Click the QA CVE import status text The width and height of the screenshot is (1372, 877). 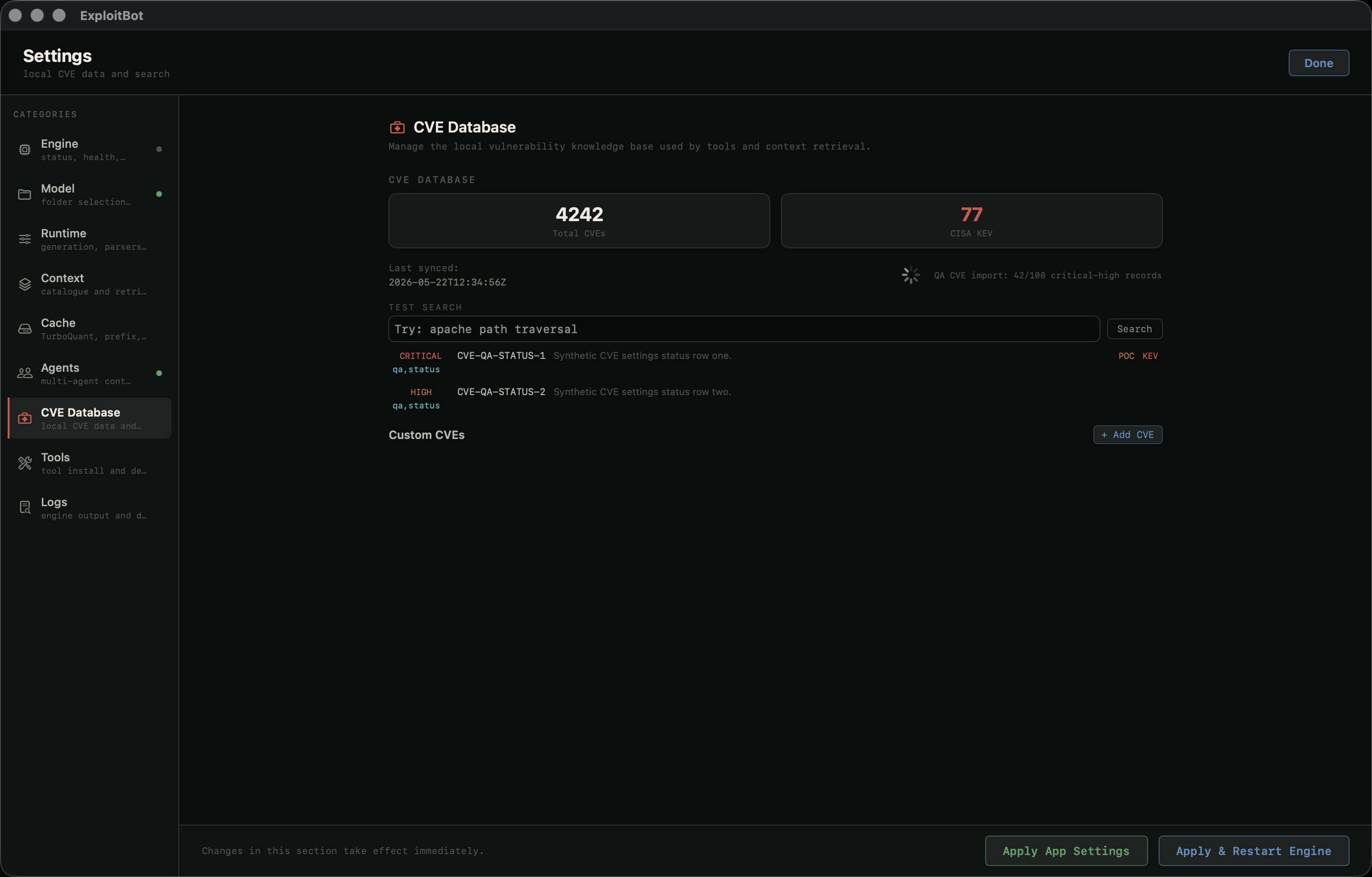(x=1047, y=275)
